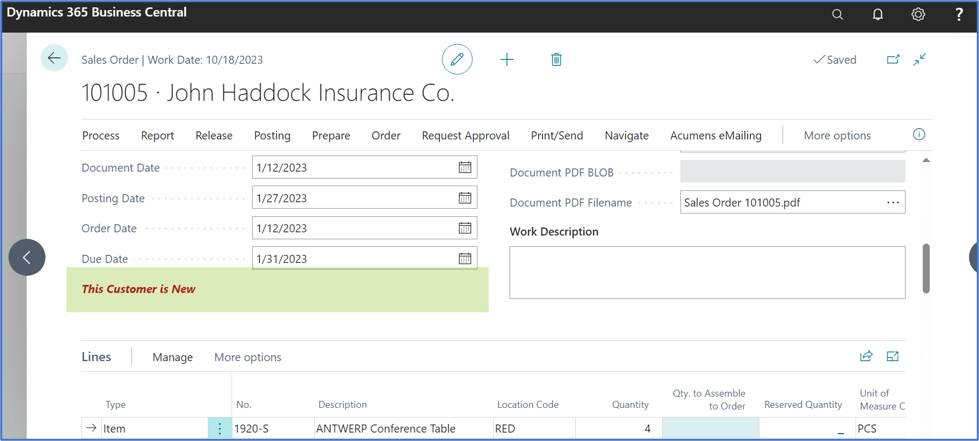Click the vertical scrollbar thumb
This screenshot has width=979, height=441.
[x=926, y=268]
